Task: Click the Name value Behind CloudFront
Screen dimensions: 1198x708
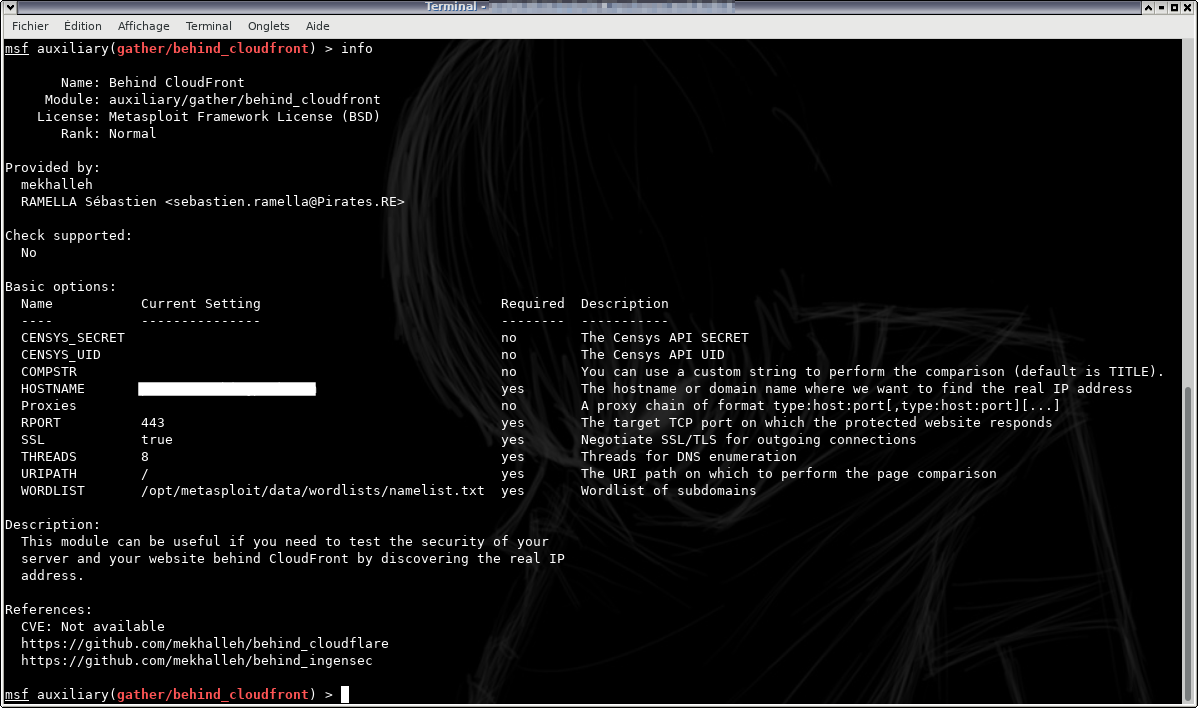Action: [x=176, y=82]
